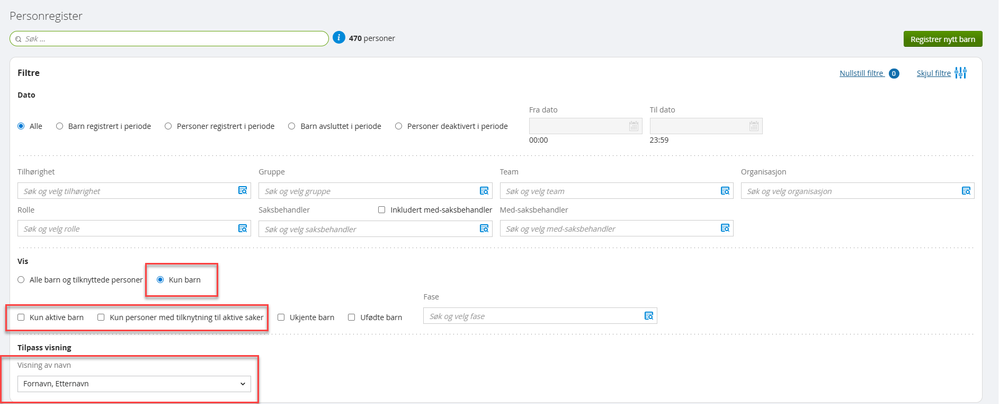Select Barn avsluttet i periode
The width and height of the screenshot is (999, 404).
(x=292, y=126)
